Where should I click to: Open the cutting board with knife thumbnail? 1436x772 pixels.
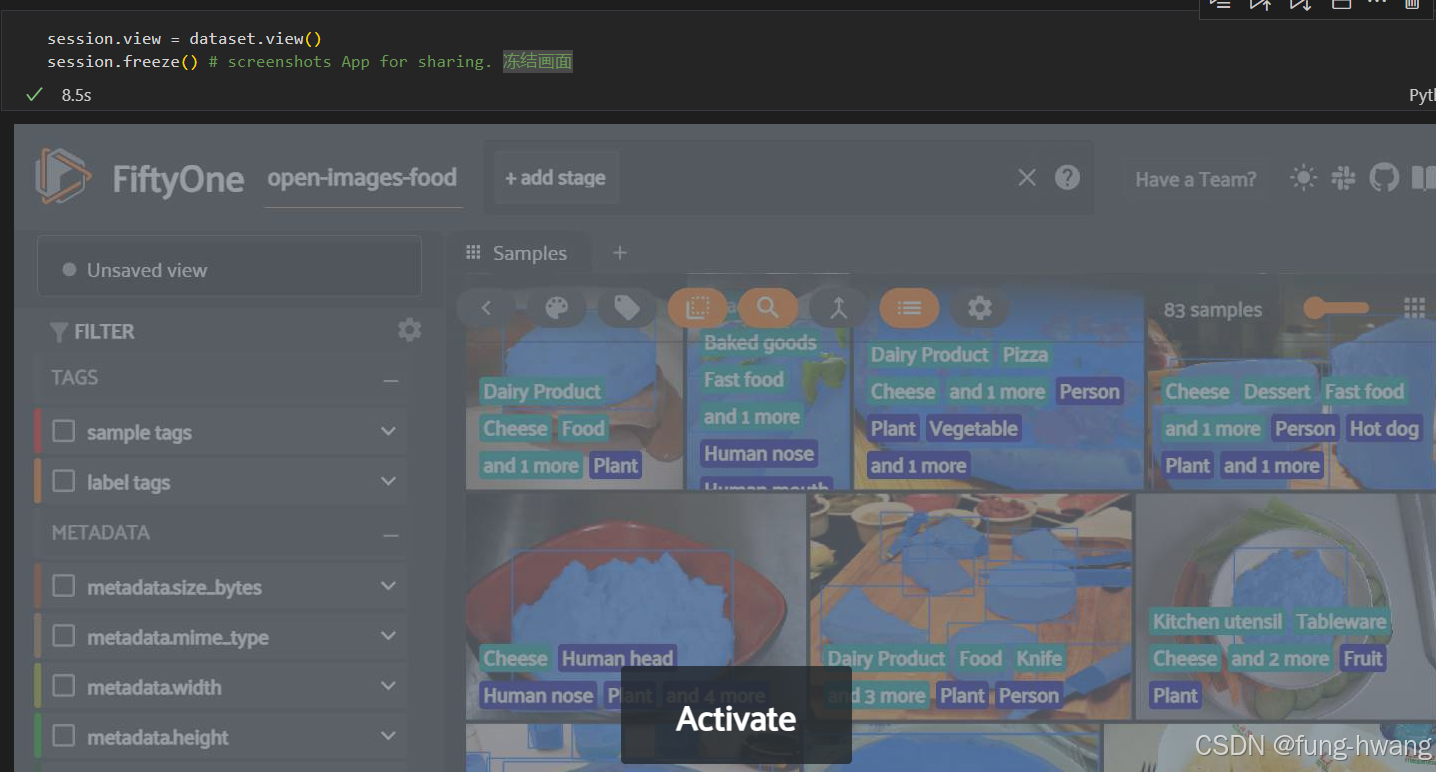tap(971, 605)
